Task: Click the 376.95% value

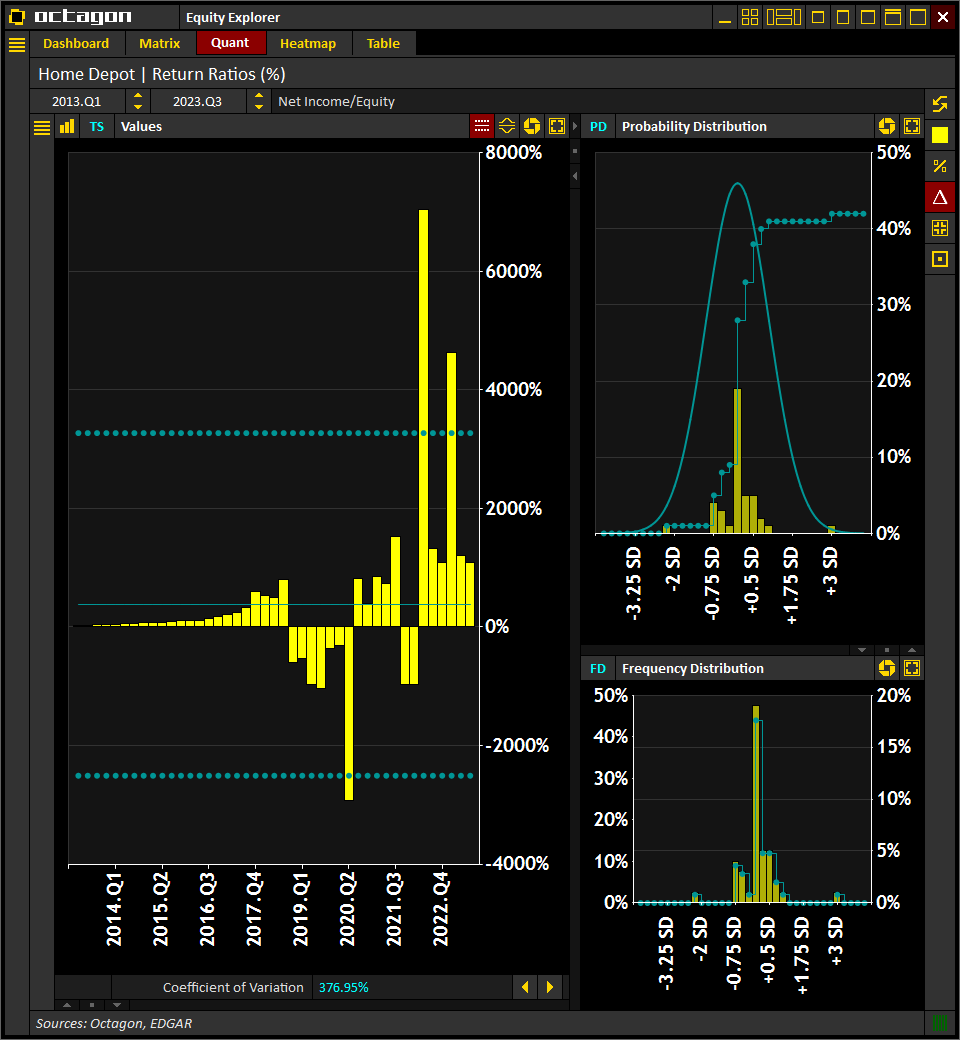Action: pos(344,988)
